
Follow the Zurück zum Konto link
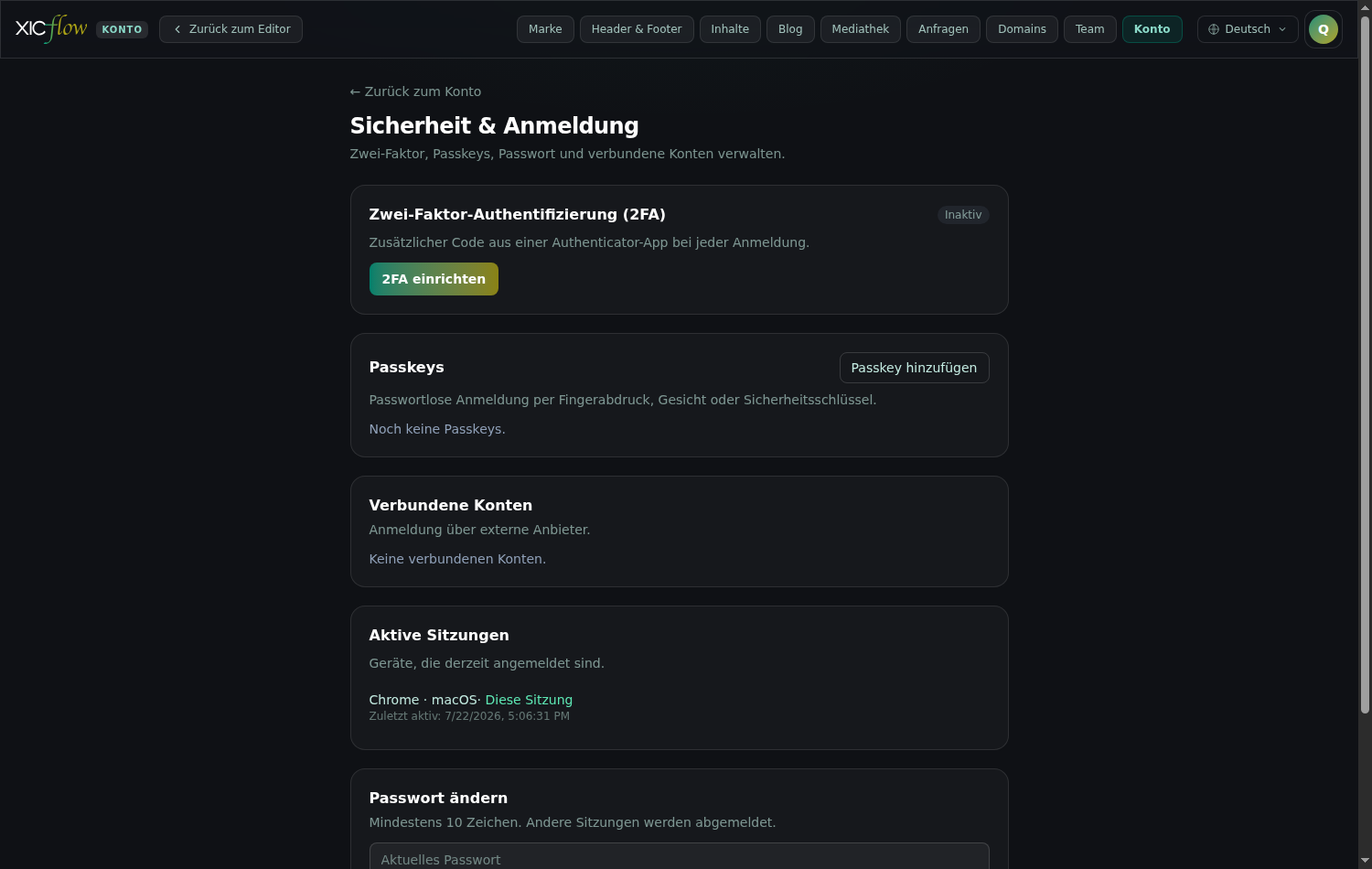click(415, 91)
